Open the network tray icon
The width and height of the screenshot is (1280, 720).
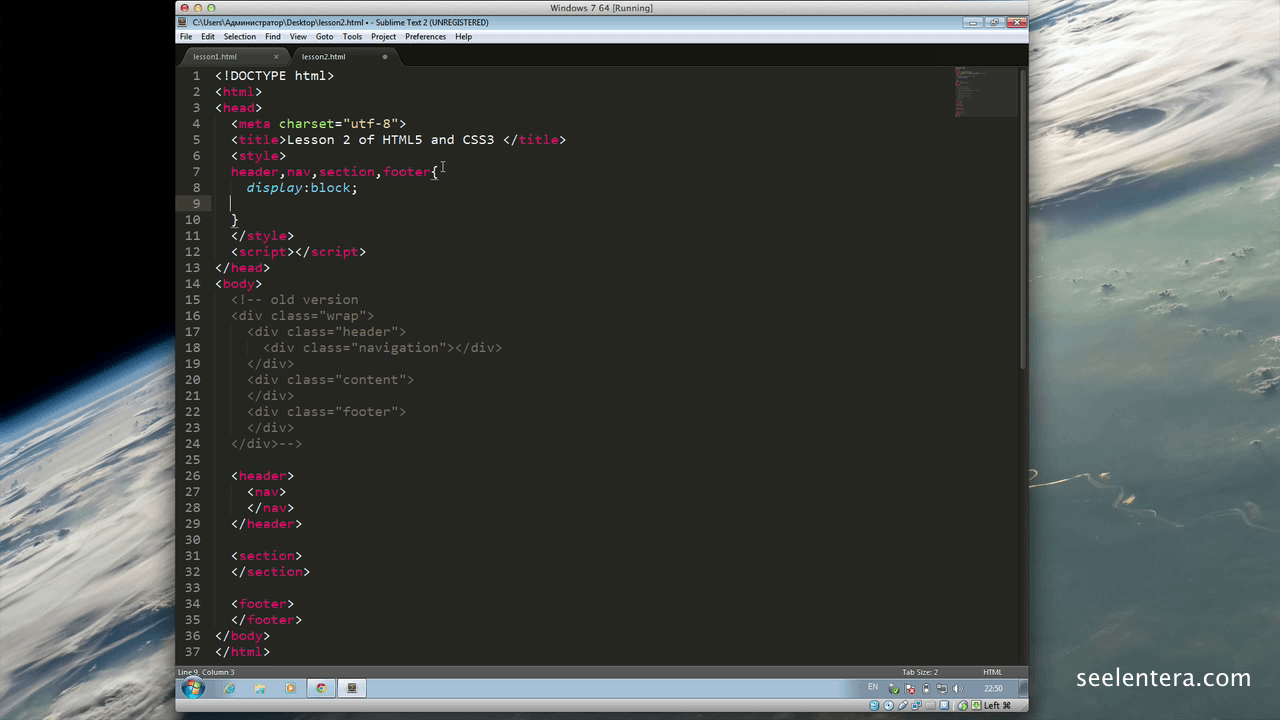[942, 689]
